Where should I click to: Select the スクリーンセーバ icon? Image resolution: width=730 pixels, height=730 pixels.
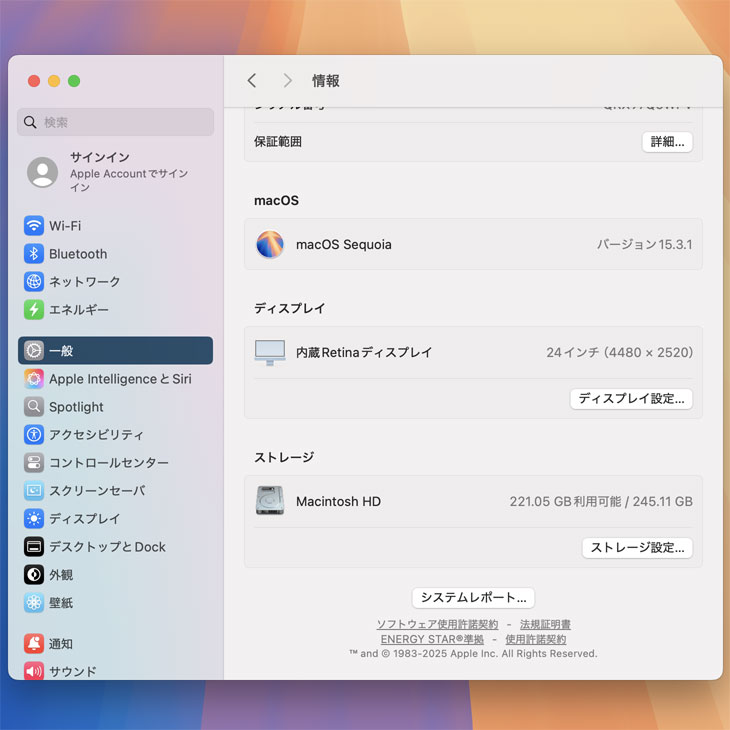pyautogui.click(x=34, y=491)
